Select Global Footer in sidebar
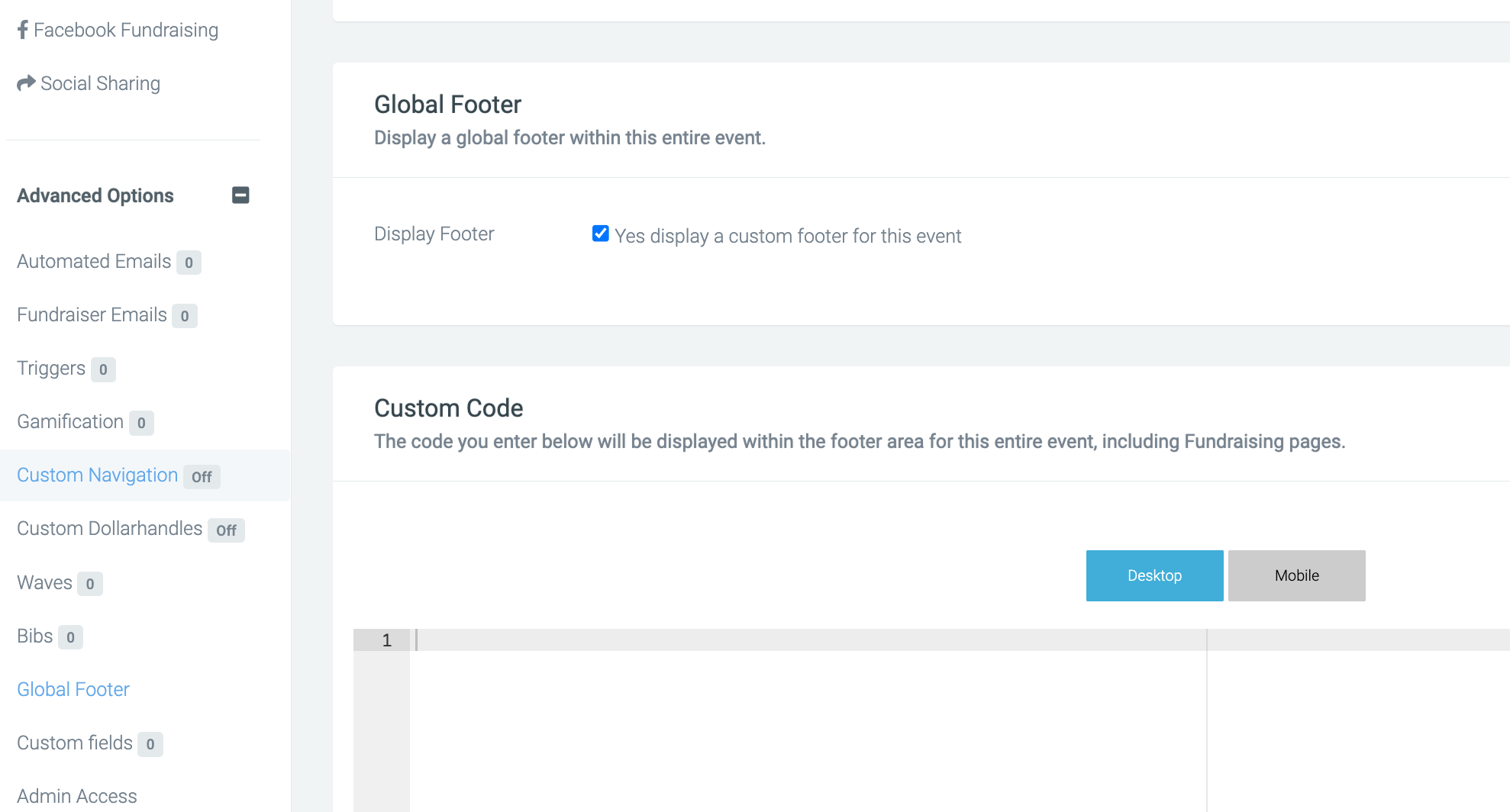This screenshot has width=1510, height=812. 73,689
